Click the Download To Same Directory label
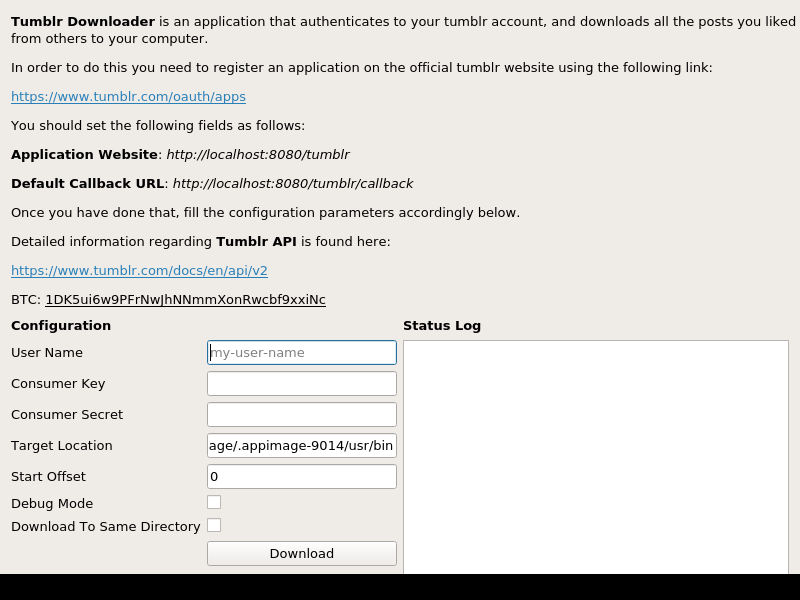Screen dimensions: 800x600 106,527
